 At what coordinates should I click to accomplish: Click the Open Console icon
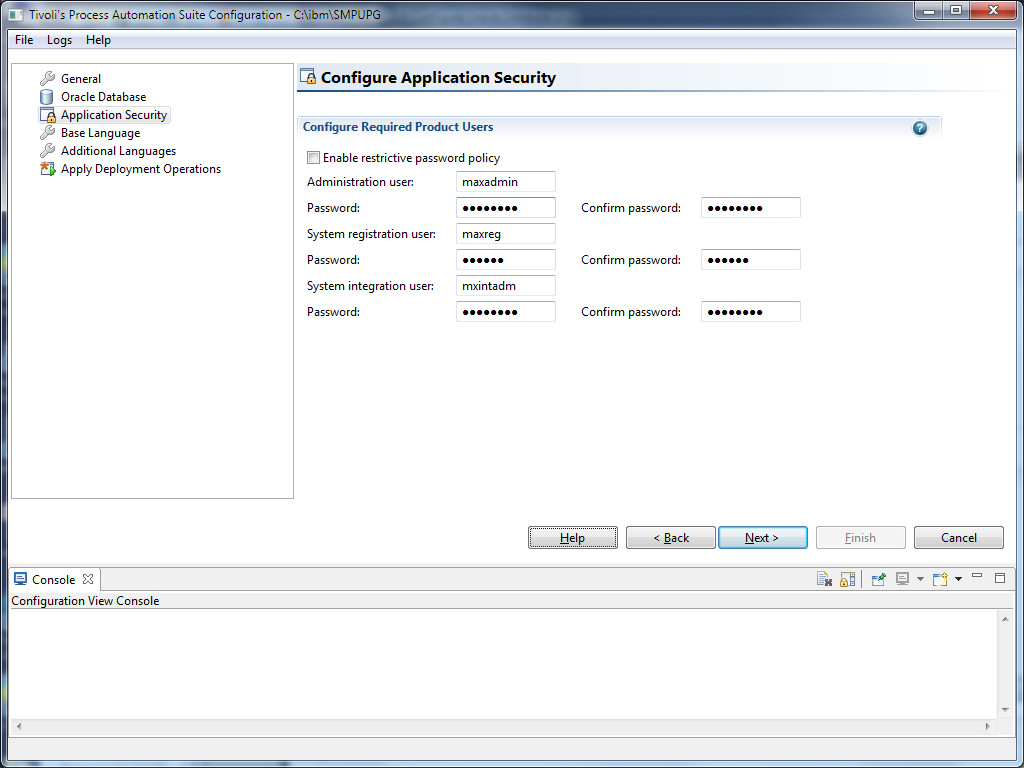pos(940,579)
